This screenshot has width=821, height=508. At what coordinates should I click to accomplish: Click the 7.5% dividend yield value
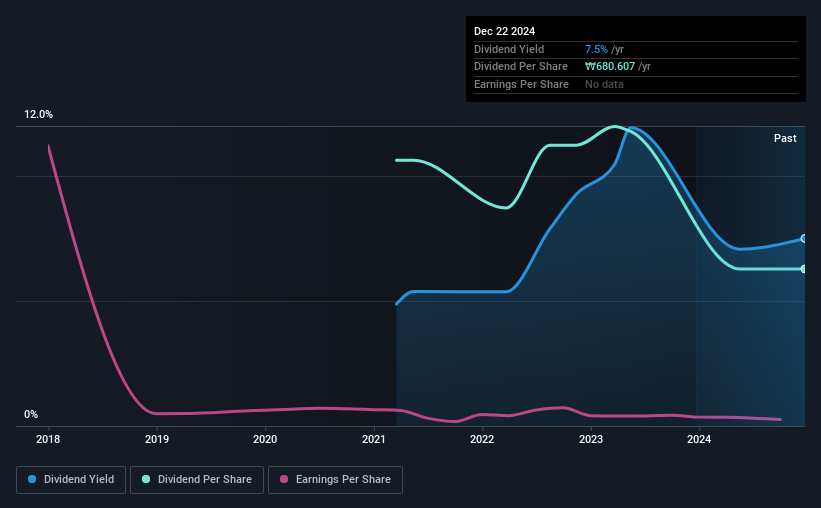(x=596, y=49)
